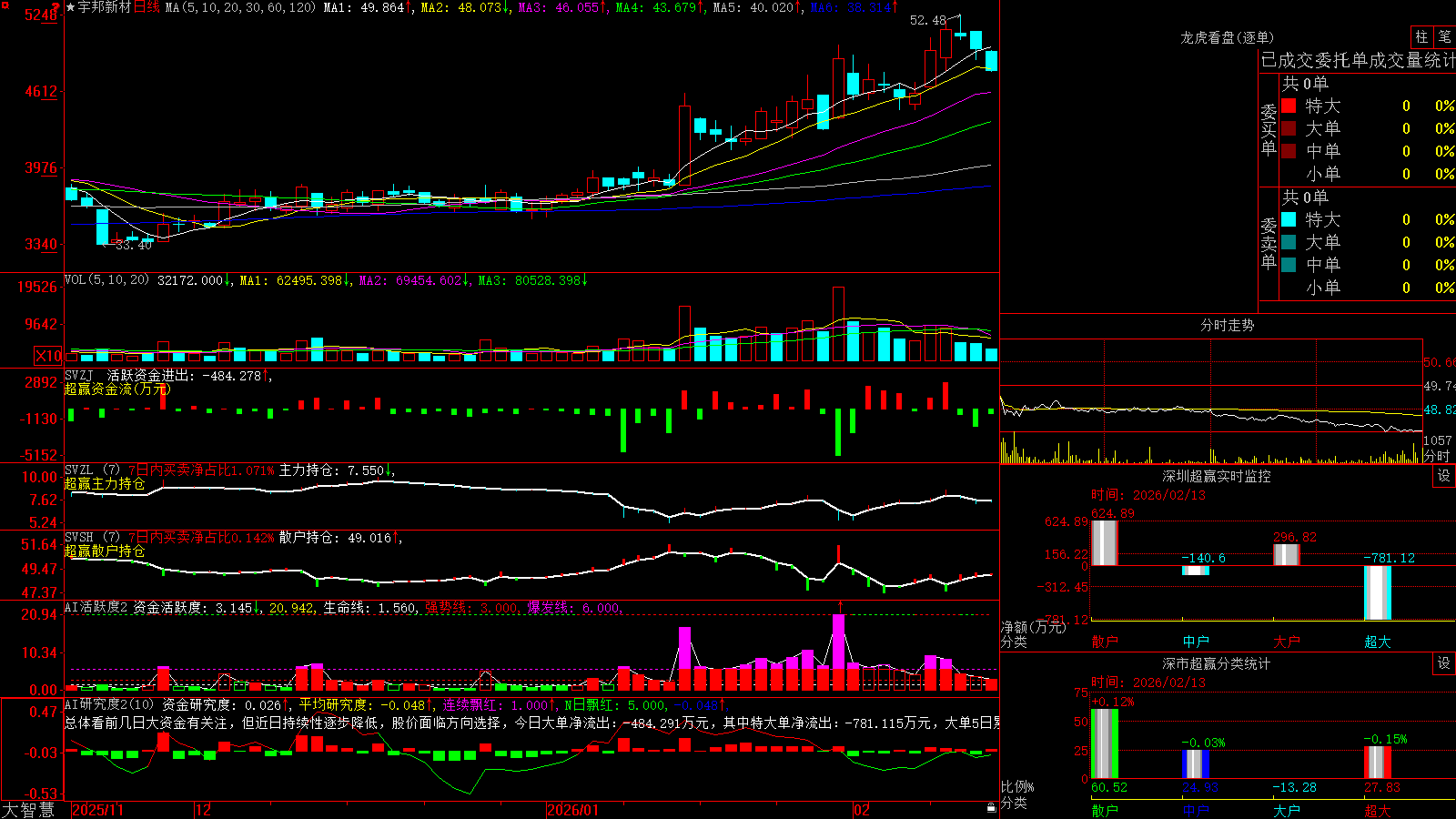Click the 624.89 散户 bar in 实时监控

1105,542
